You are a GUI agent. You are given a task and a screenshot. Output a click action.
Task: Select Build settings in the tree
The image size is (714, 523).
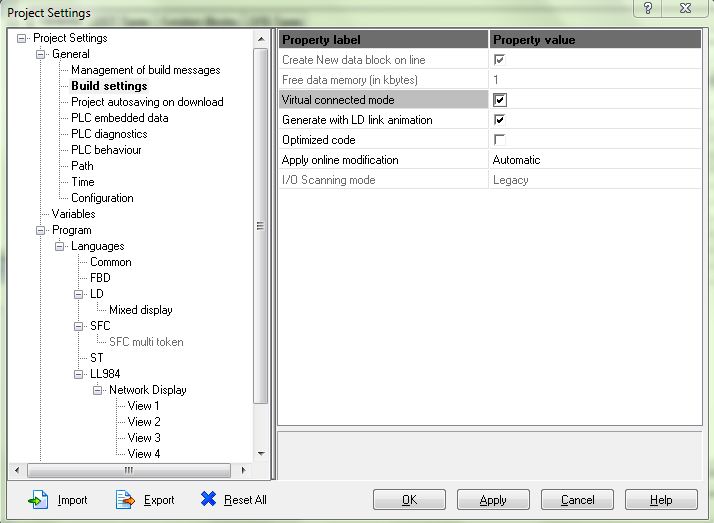pyautogui.click(x=109, y=86)
